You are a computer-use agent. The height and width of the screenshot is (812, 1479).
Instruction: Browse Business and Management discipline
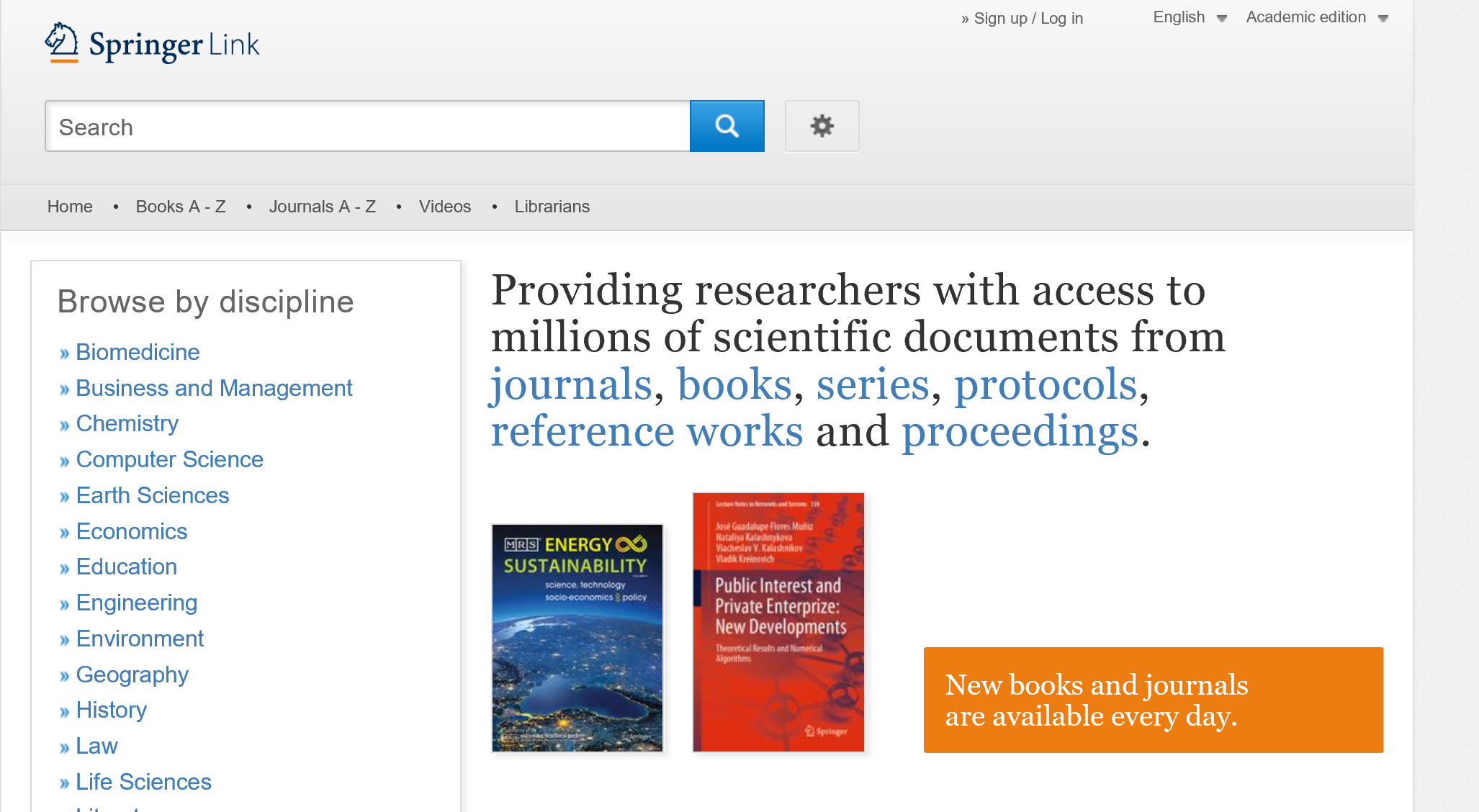point(214,388)
